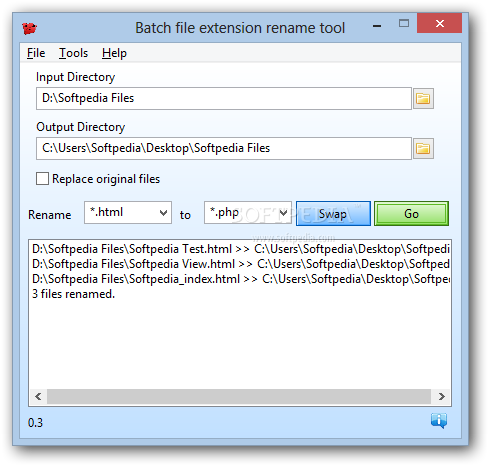Image resolution: width=489 pixels, height=466 pixels.
Task: Click the Swap button
Action: pos(333,213)
